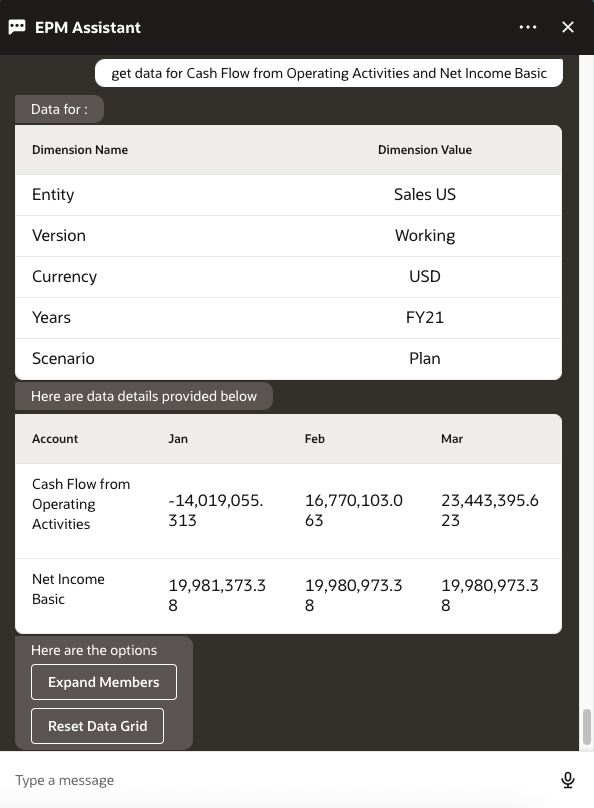Screen dimensions: 594x808
Task: Select the Net Income Basic account label
Action: coord(70,589)
